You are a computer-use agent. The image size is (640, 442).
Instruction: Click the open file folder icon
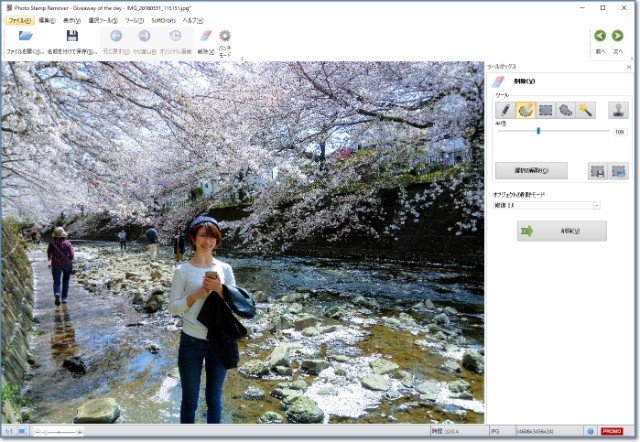point(25,37)
